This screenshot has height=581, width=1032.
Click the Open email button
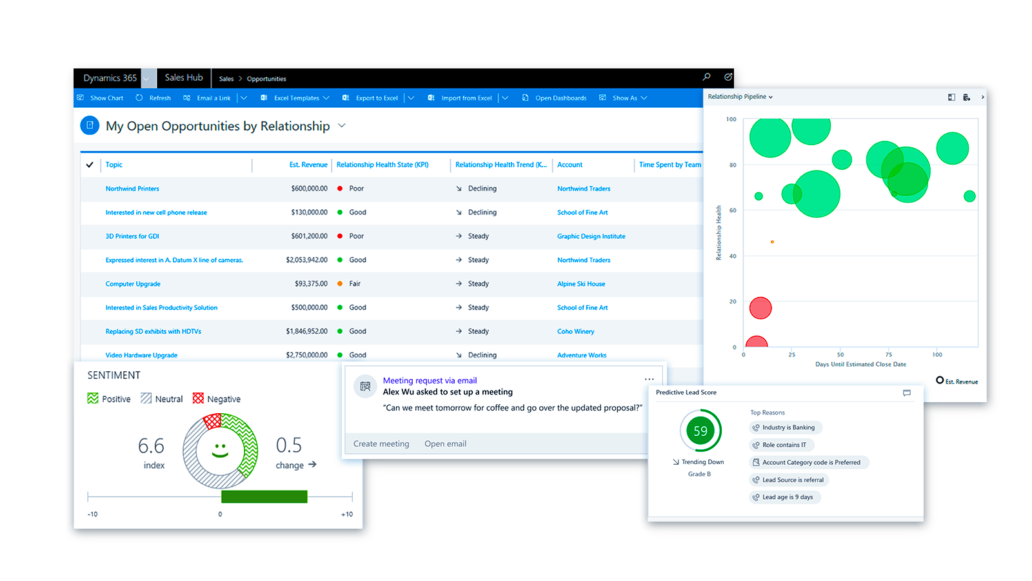tap(446, 443)
